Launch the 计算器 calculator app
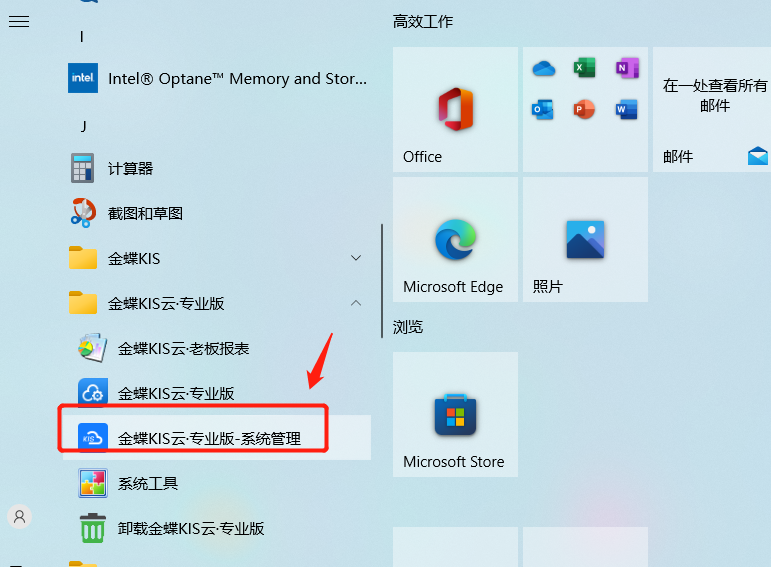Image resolution: width=771 pixels, height=567 pixels. pyautogui.click(x=217, y=169)
